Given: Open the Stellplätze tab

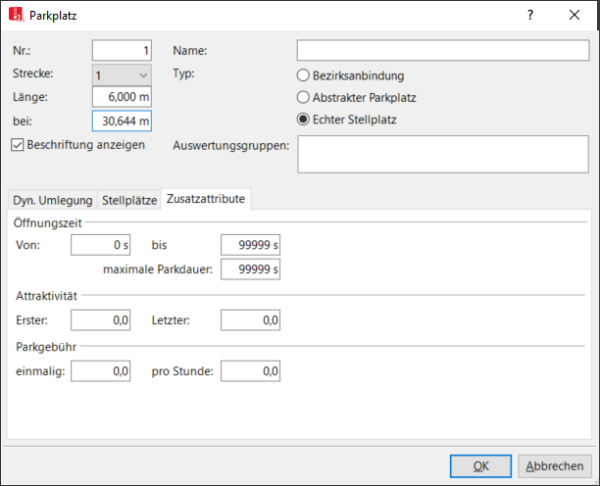Looking at the screenshot, I should 130,200.
